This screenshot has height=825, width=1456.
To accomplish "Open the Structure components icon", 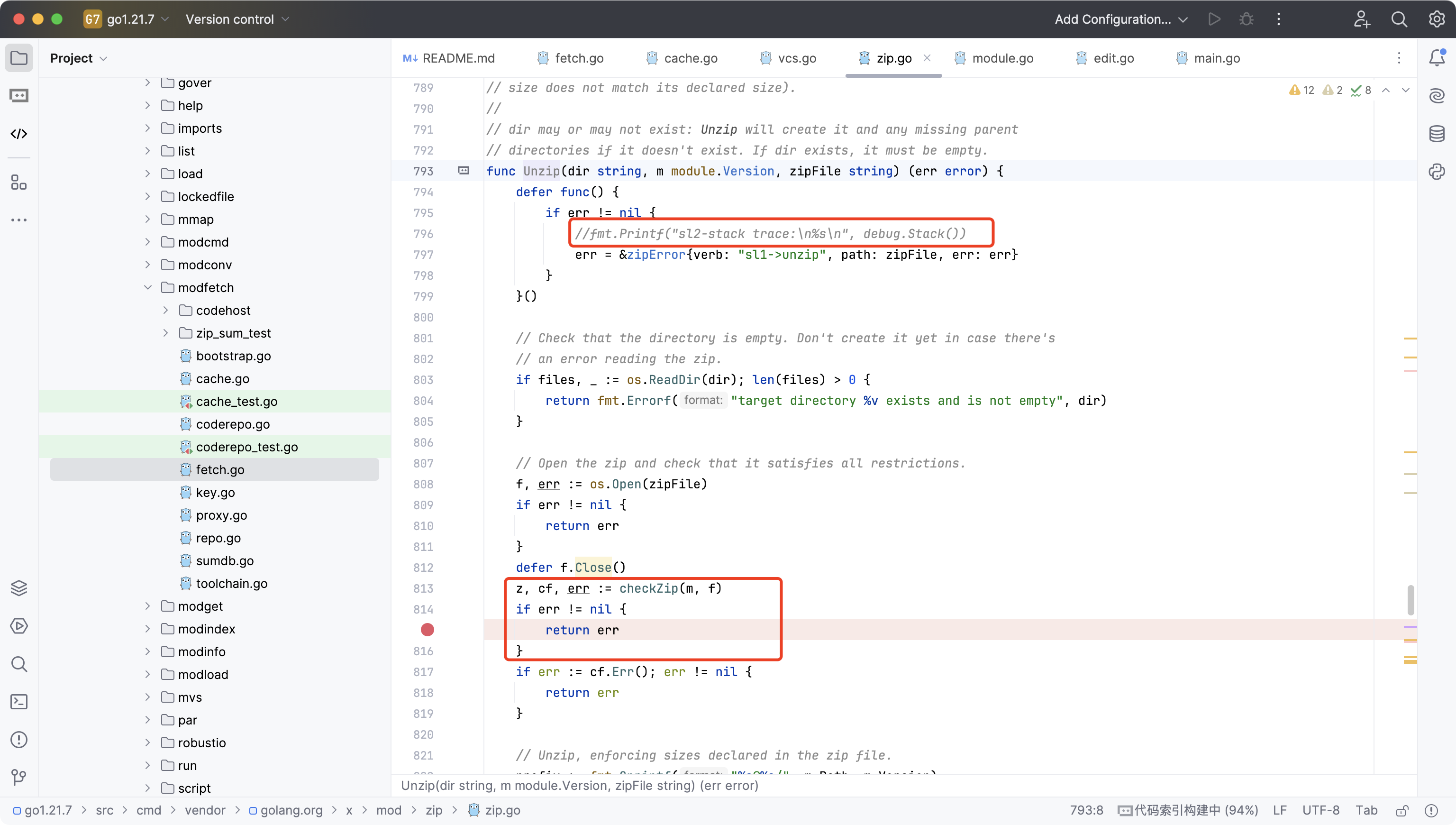I will (x=18, y=183).
